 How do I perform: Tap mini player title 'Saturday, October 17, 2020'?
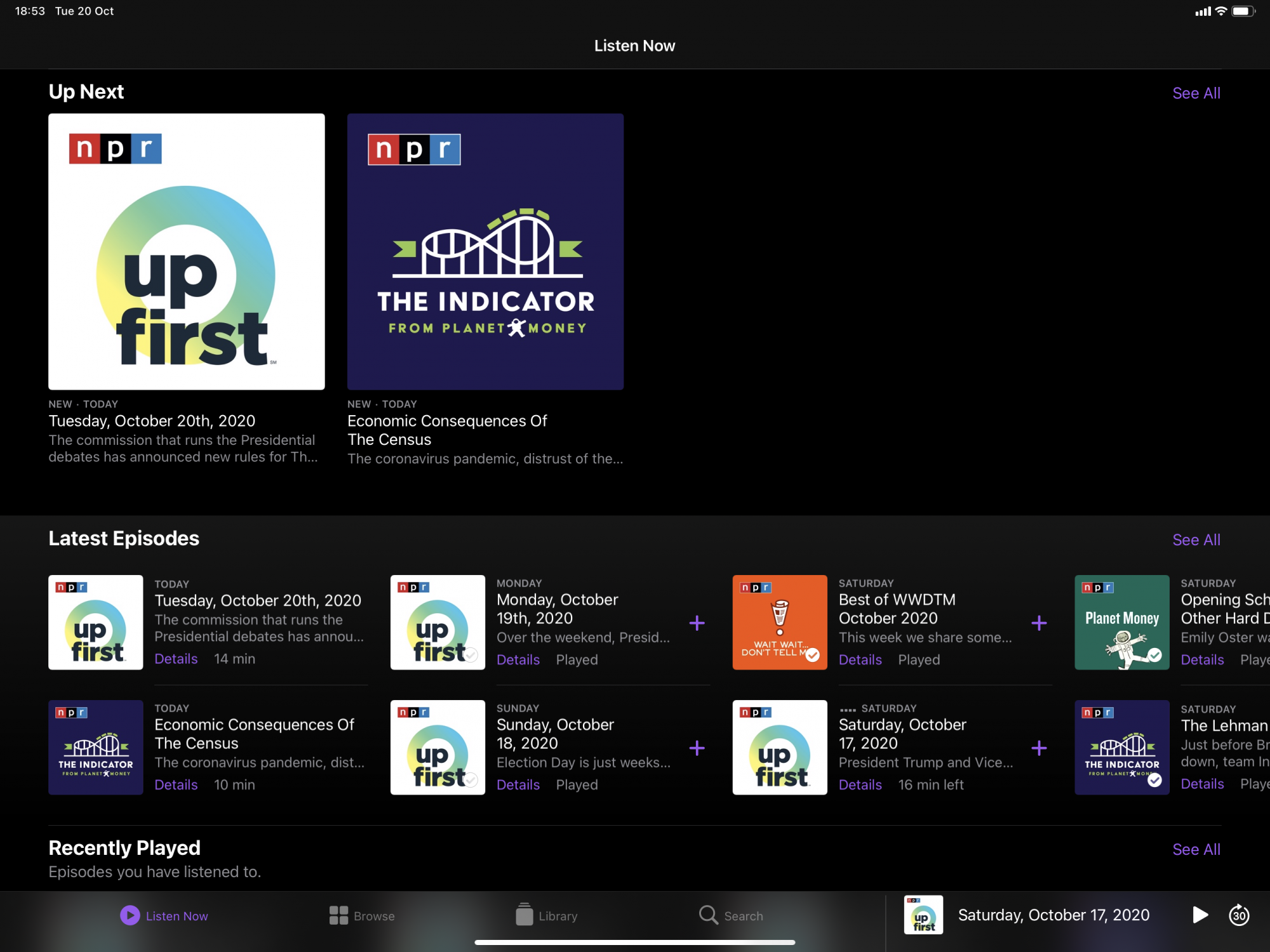coord(1053,915)
